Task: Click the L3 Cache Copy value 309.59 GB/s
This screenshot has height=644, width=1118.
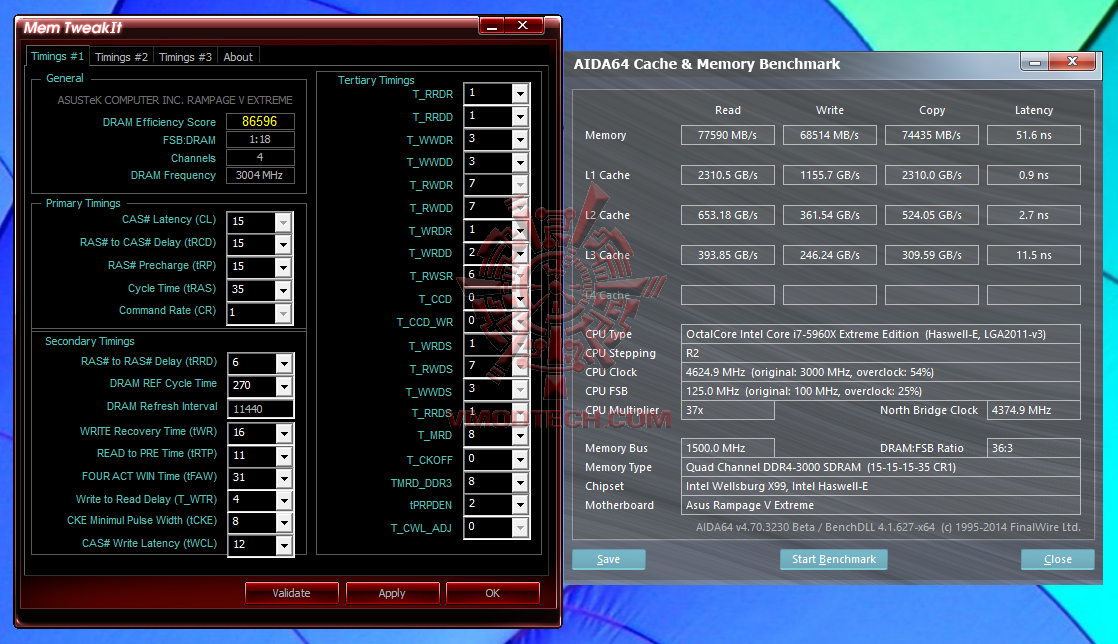Action: coord(931,255)
